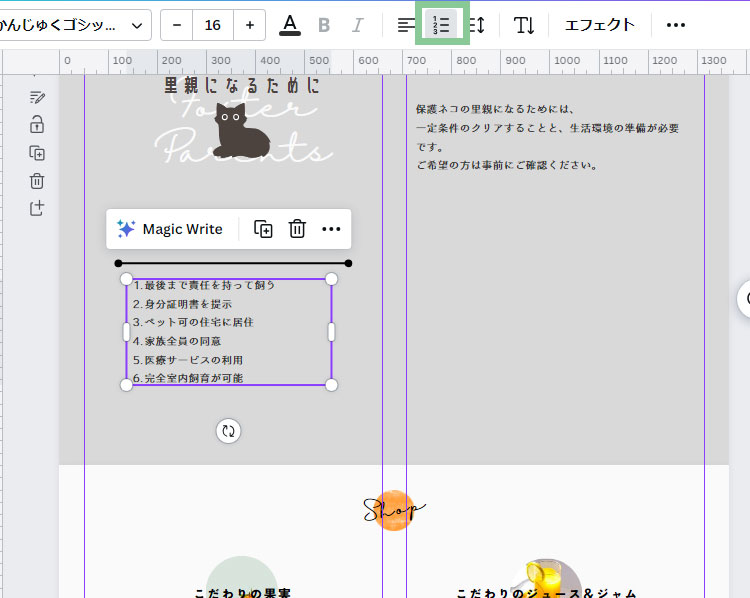Change the text alignment

pos(405,25)
